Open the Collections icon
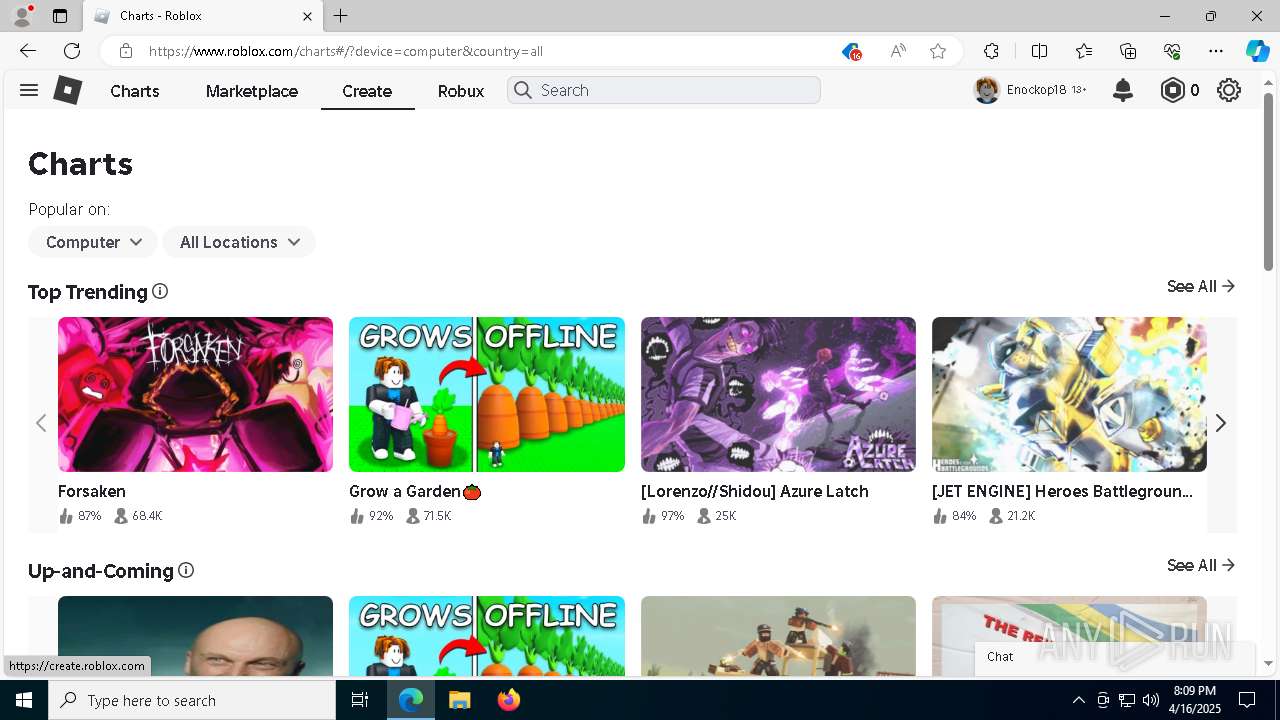This screenshot has width=1280, height=720. coord(1128,51)
